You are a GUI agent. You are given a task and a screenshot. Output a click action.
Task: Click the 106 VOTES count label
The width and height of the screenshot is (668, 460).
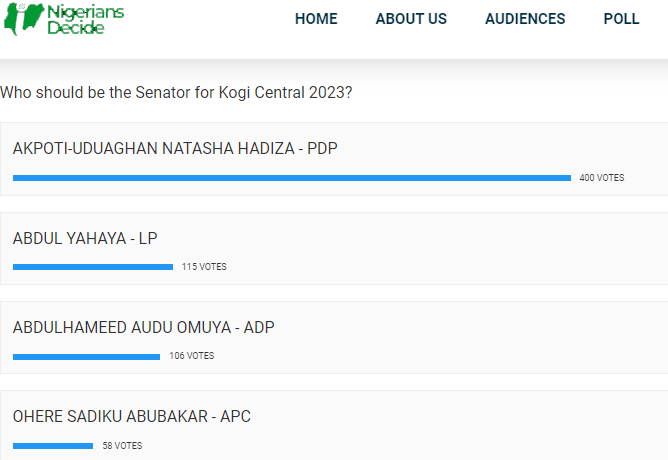click(x=192, y=356)
